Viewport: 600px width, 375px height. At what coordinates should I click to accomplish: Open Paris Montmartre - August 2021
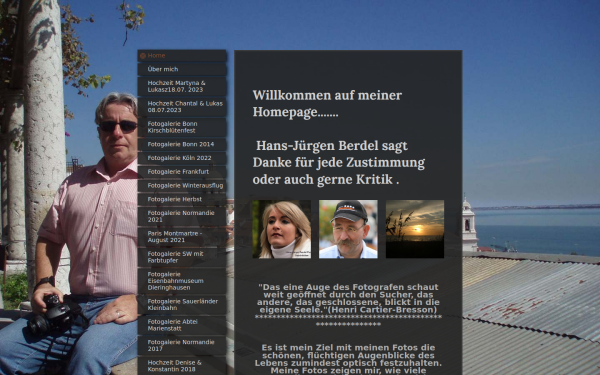[182, 237]
